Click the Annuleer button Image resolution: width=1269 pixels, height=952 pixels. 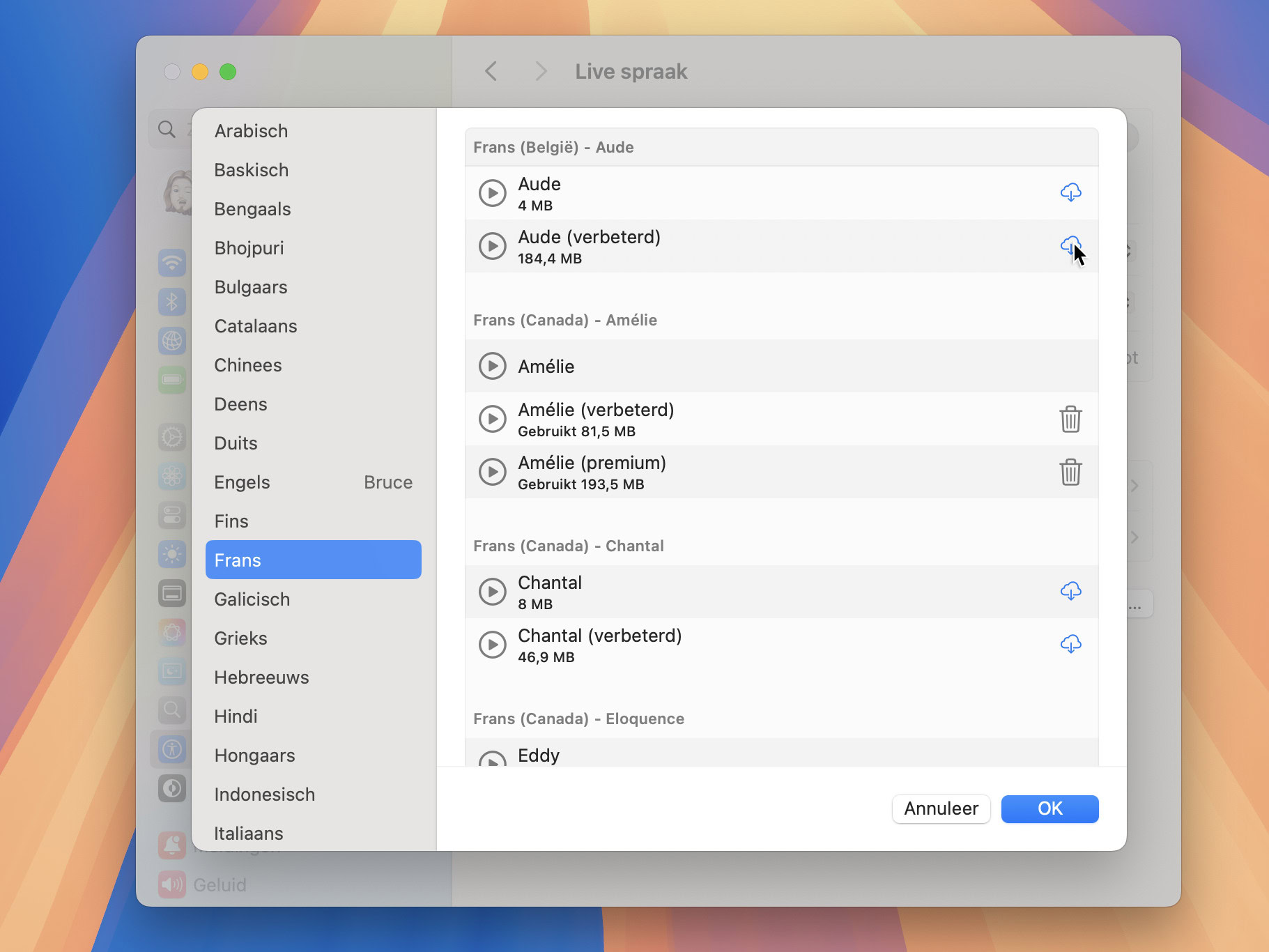pyautogui.click(x=941, y=808)
